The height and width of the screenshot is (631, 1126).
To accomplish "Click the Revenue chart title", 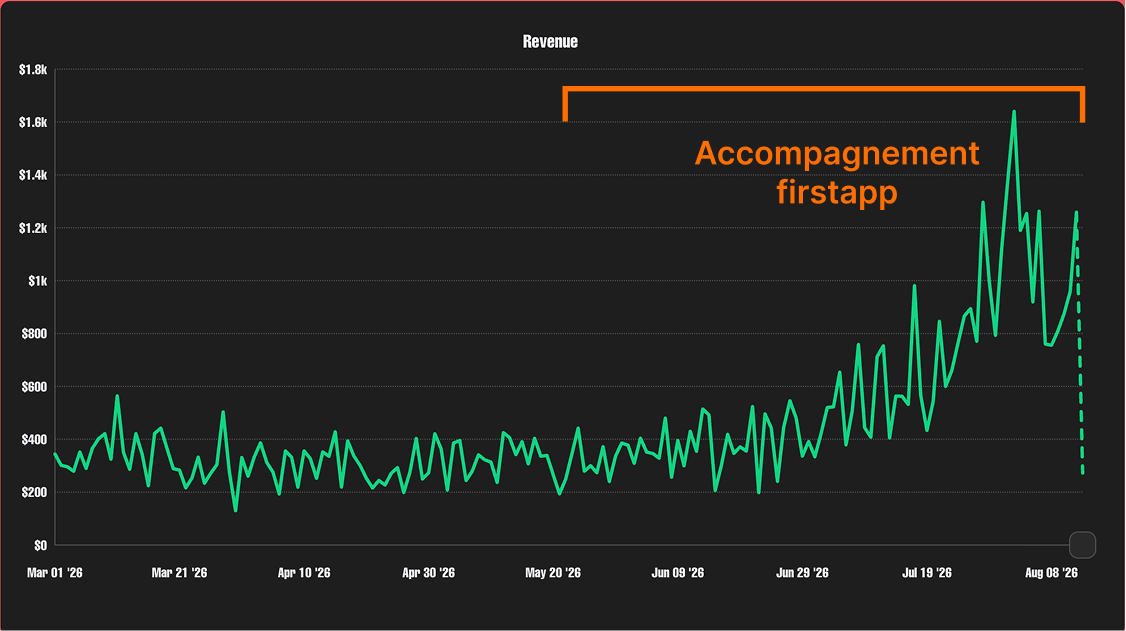I will tap(550, 42).
